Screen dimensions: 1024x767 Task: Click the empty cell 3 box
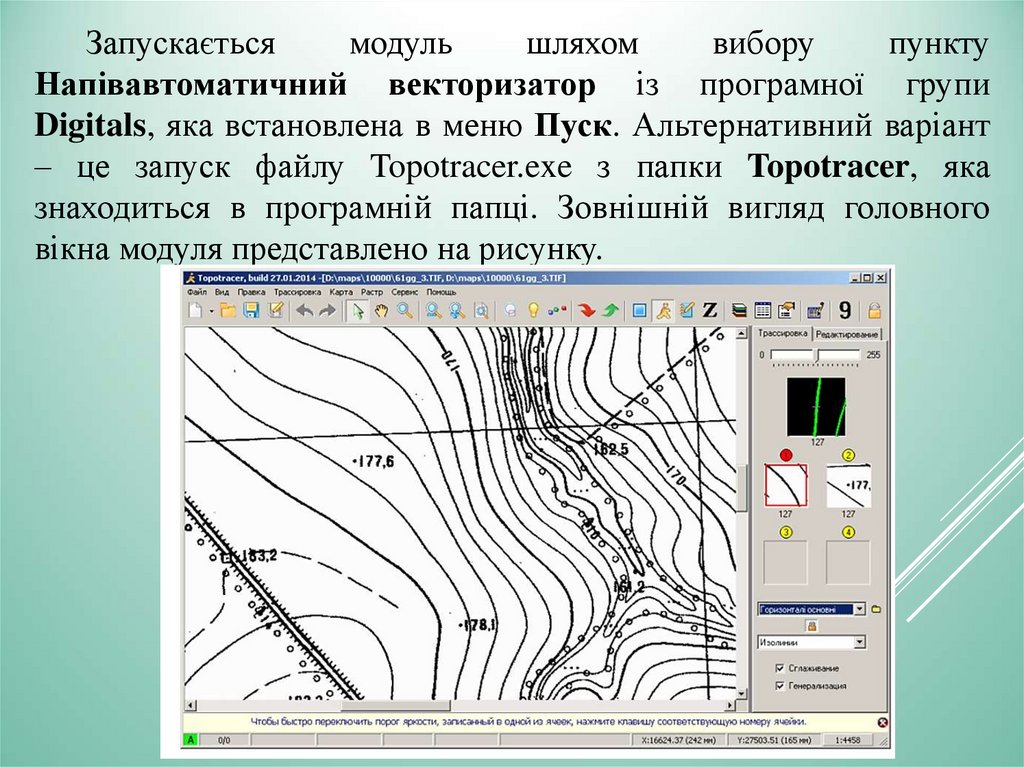786,562
